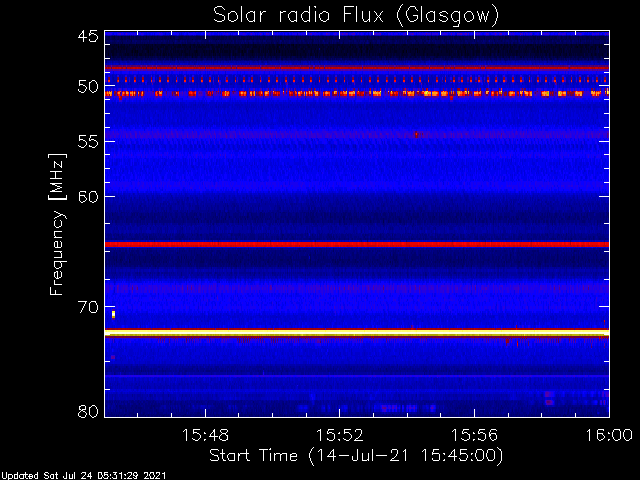
Task: Select the 15:56 time tick label
Action: coord(474,436)
